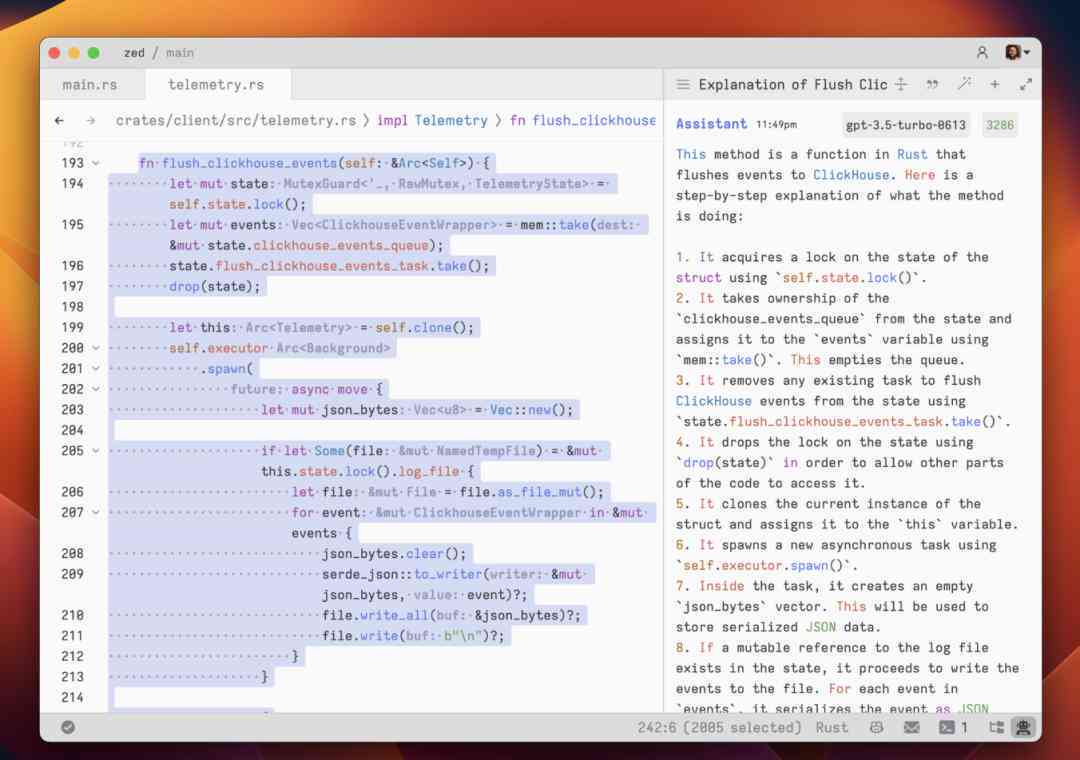The width and height of the screenshot is (1080, 760).
Task: Click the zed project name in title bar
Action: point(134,52)
